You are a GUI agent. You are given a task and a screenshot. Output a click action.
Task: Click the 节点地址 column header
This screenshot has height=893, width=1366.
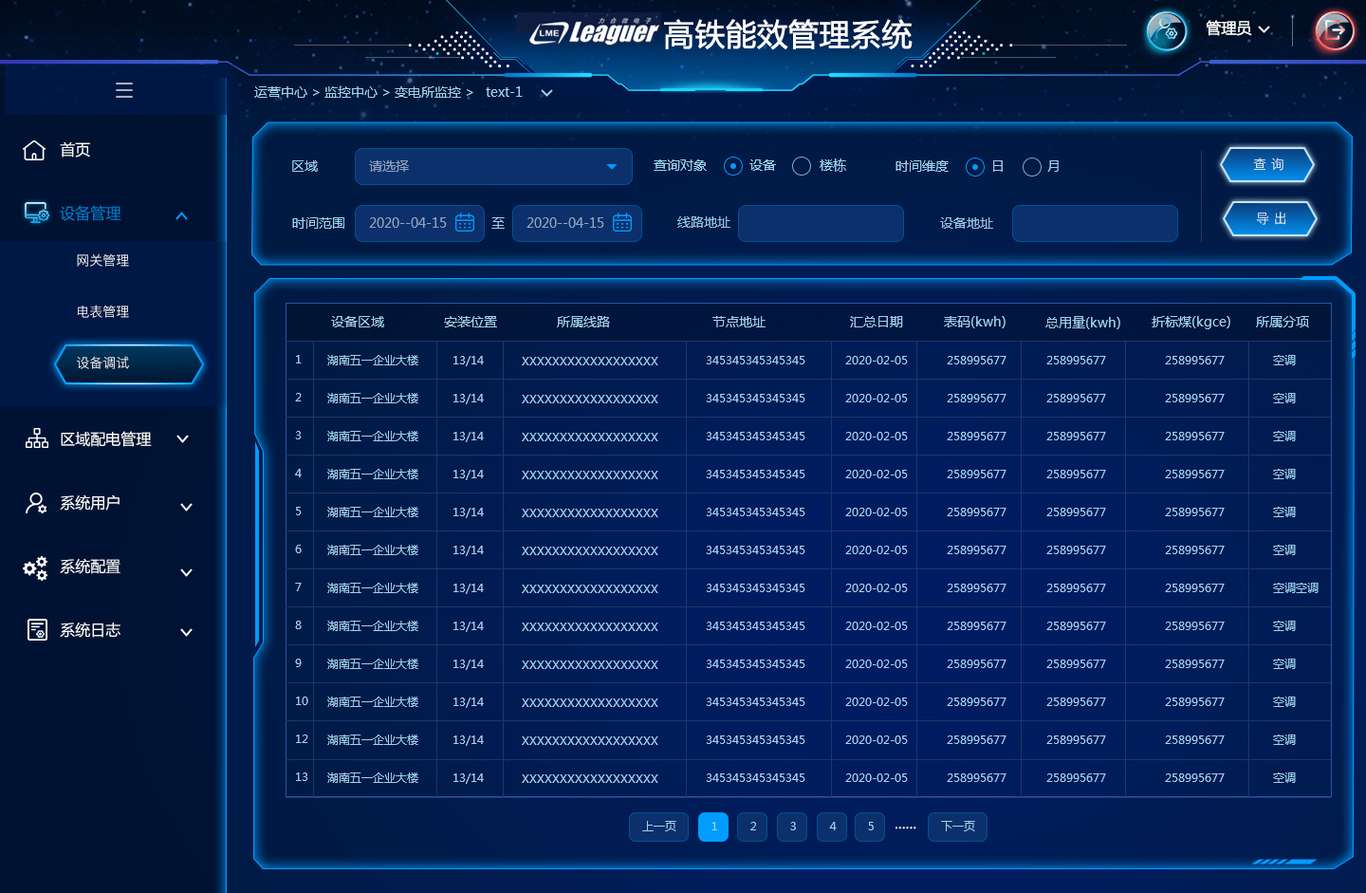pos(739,322)
